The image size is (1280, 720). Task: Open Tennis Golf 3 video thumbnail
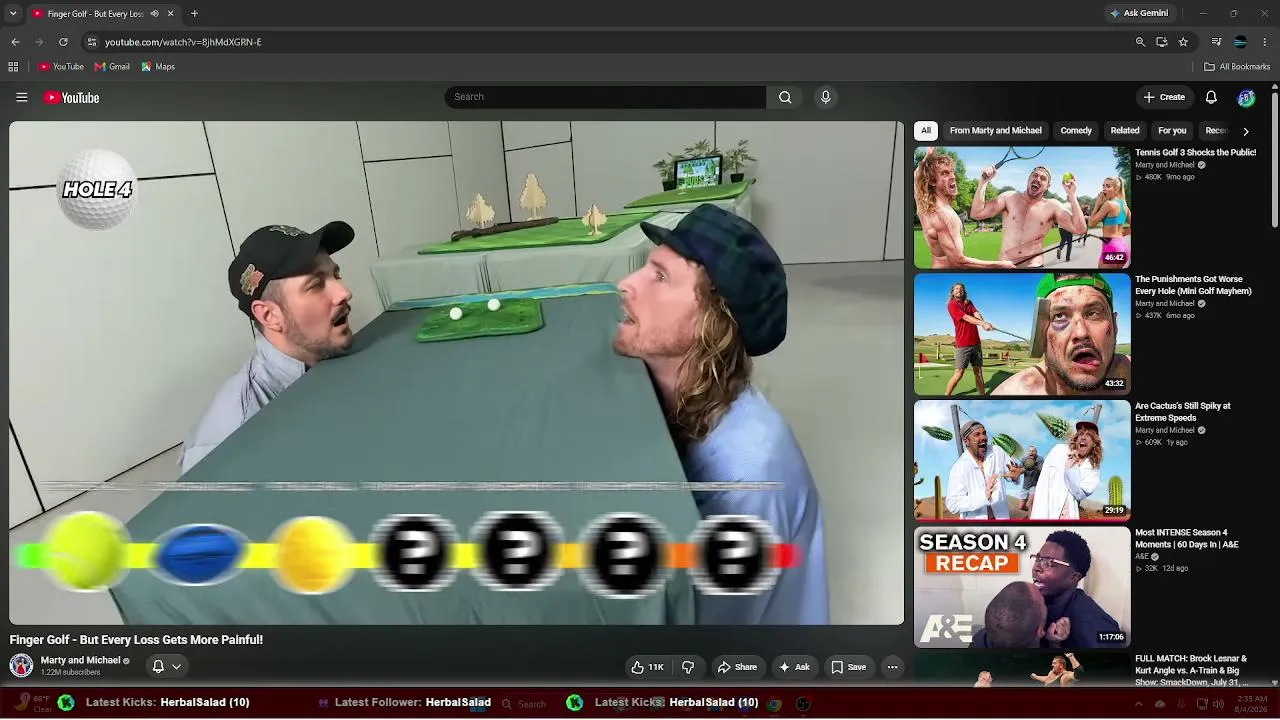[x=1022, y=207]
